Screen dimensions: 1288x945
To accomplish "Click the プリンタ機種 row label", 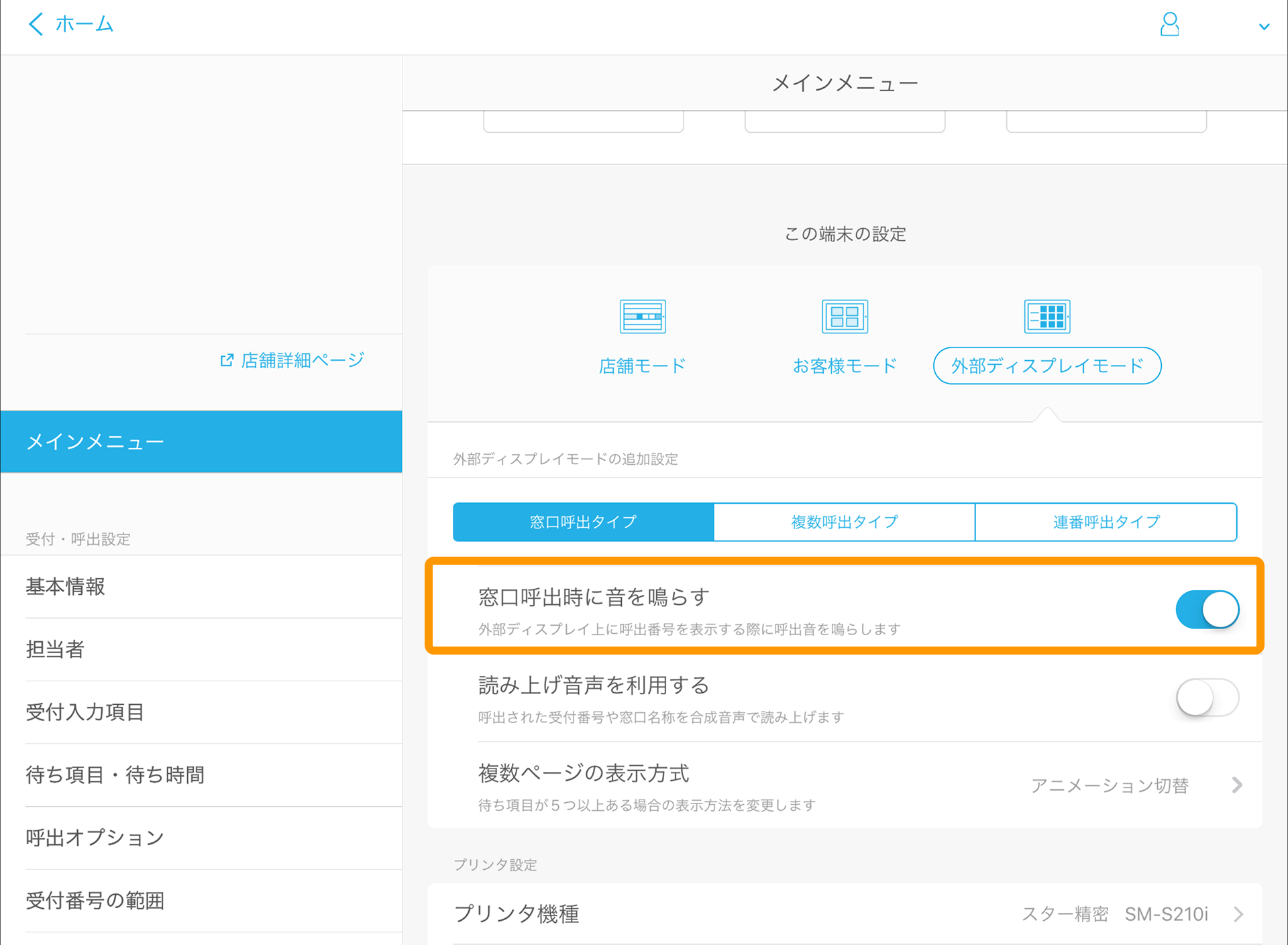I will tap(517, 914).
